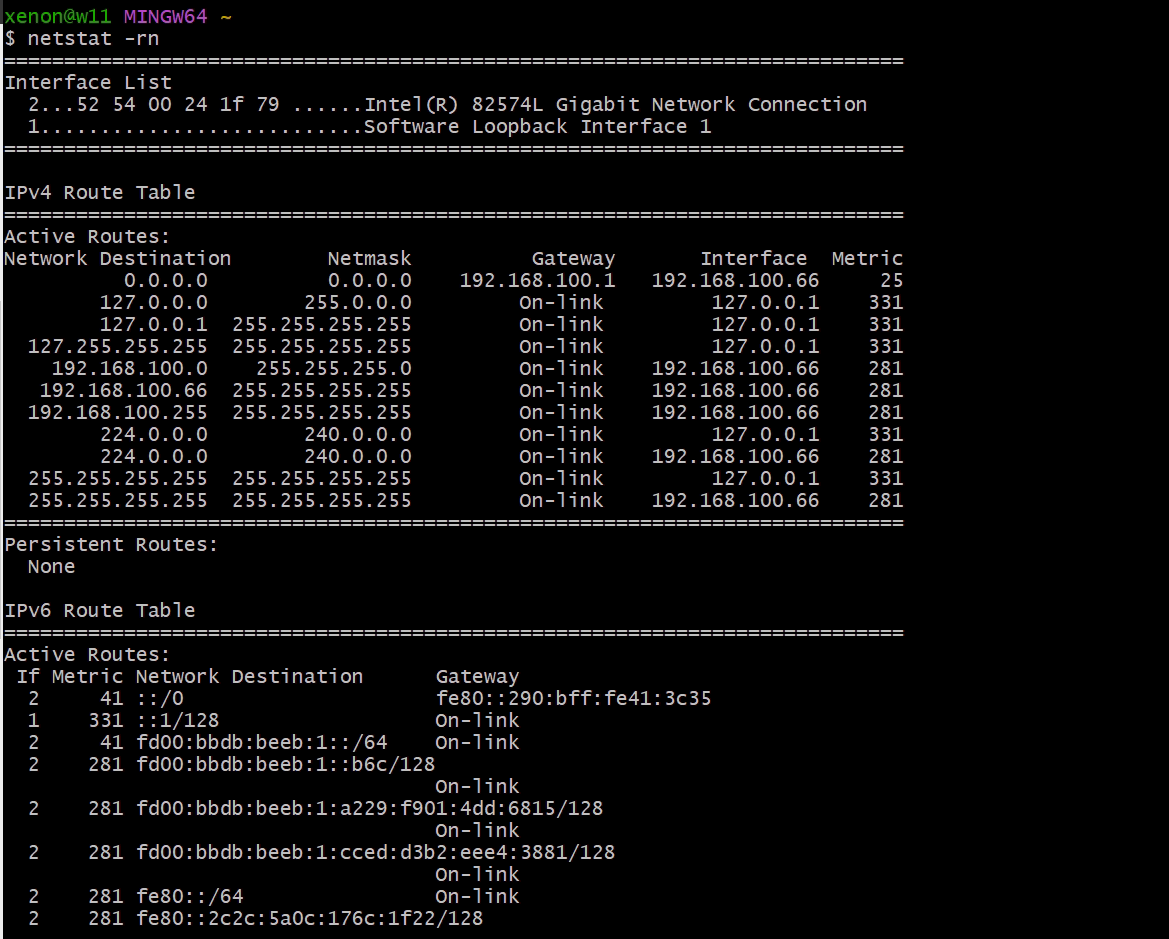Image resolution: width=1169 pixels, height=939 pixels.
Task: Click the "IPv6 Route Table" heading
Action: point(100,611)
